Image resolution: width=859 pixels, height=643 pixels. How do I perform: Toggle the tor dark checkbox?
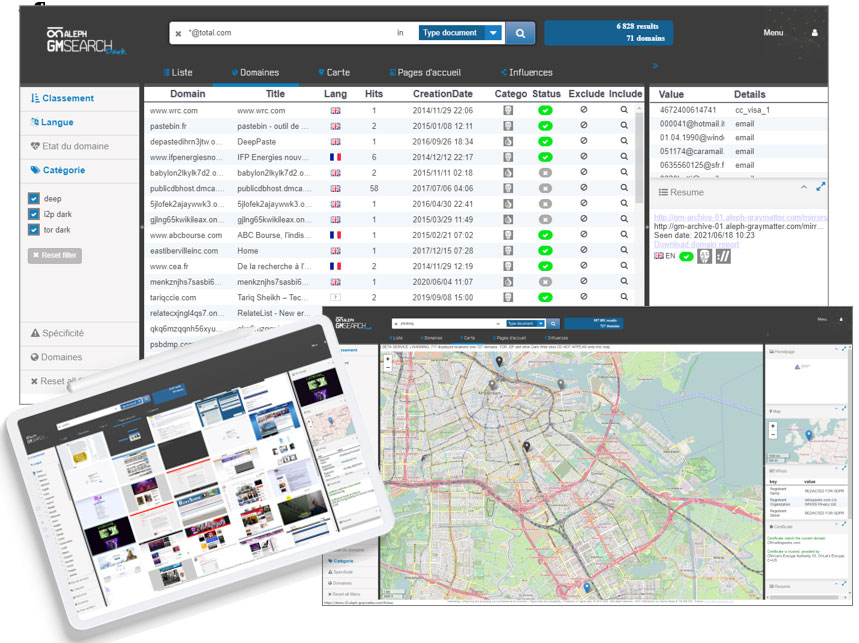34,229
